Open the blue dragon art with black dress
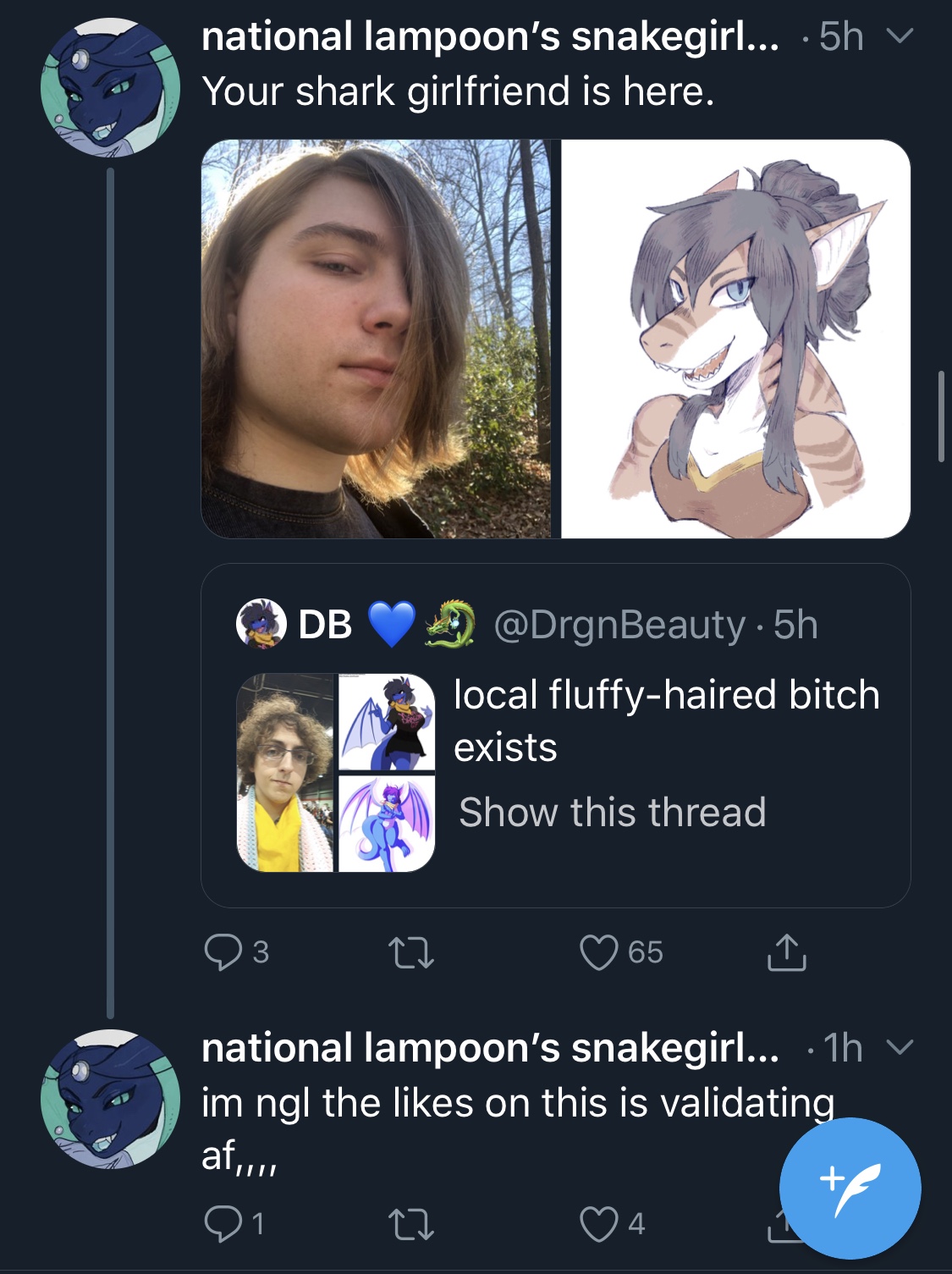Screen dimensions: 952x1274 pos(387,721)
